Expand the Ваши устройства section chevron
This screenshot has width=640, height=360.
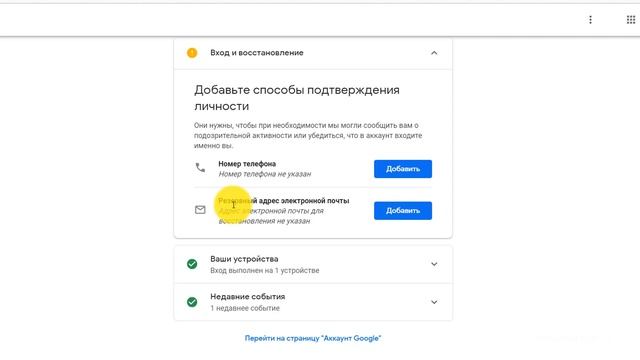pyautogui.click(x=434, y=264)
